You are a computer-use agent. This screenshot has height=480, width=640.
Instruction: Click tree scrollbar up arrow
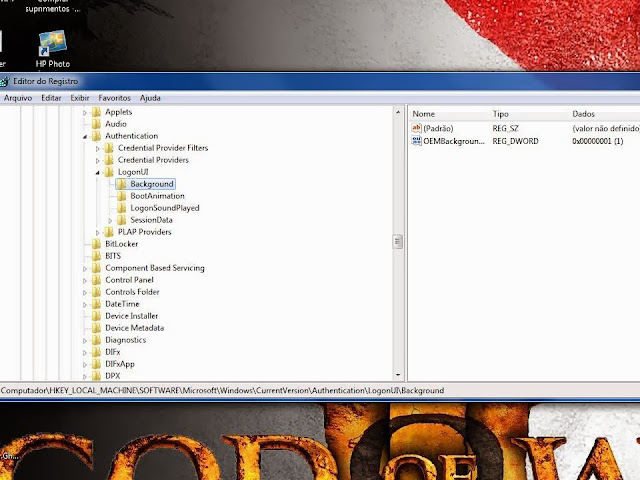398,112
